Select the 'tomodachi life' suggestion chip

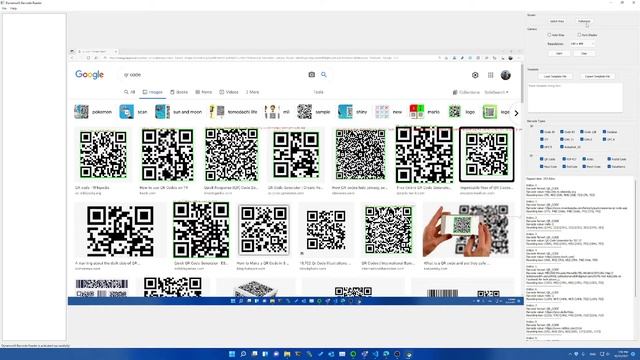tap(233, 112)
